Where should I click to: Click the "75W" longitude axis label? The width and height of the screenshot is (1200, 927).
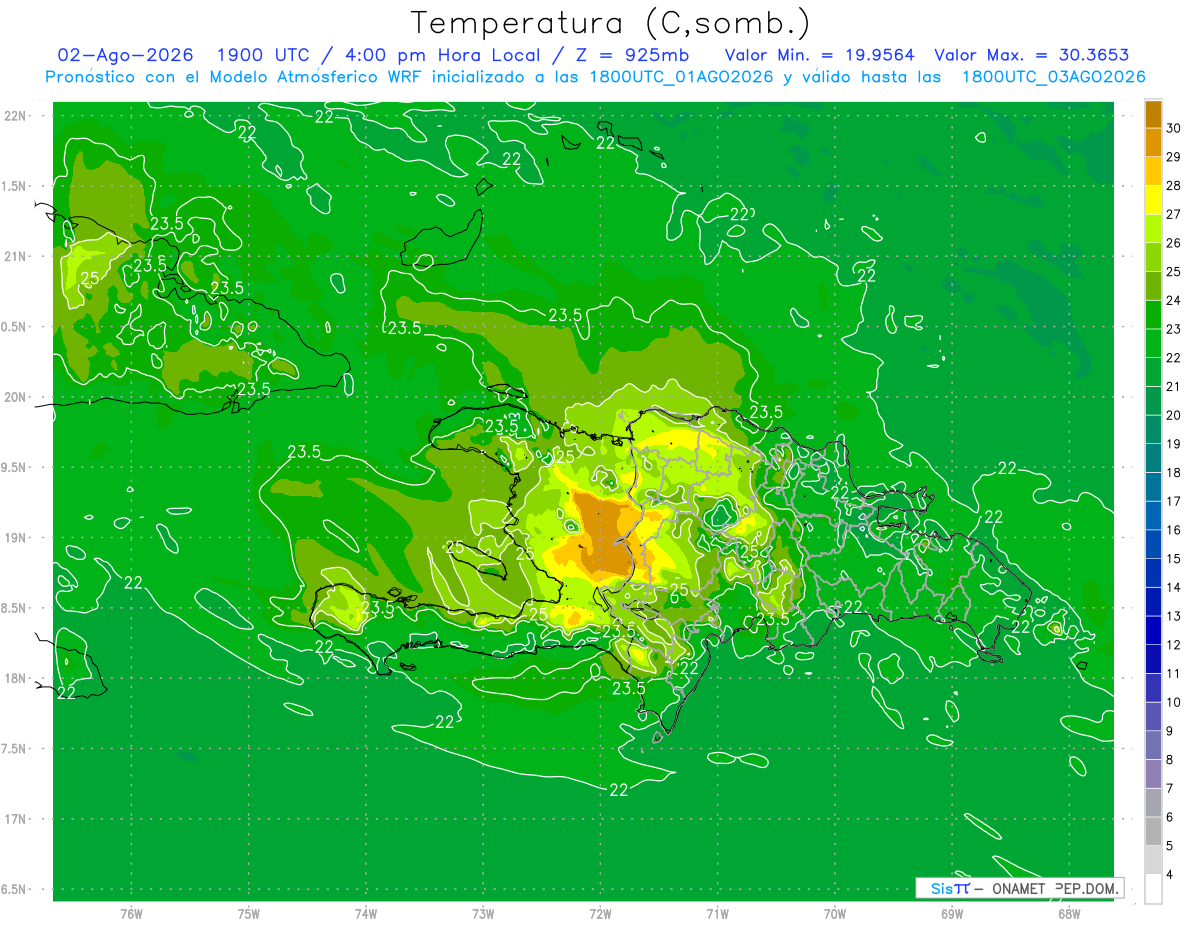pyautogui.click(x=249, y=914)
